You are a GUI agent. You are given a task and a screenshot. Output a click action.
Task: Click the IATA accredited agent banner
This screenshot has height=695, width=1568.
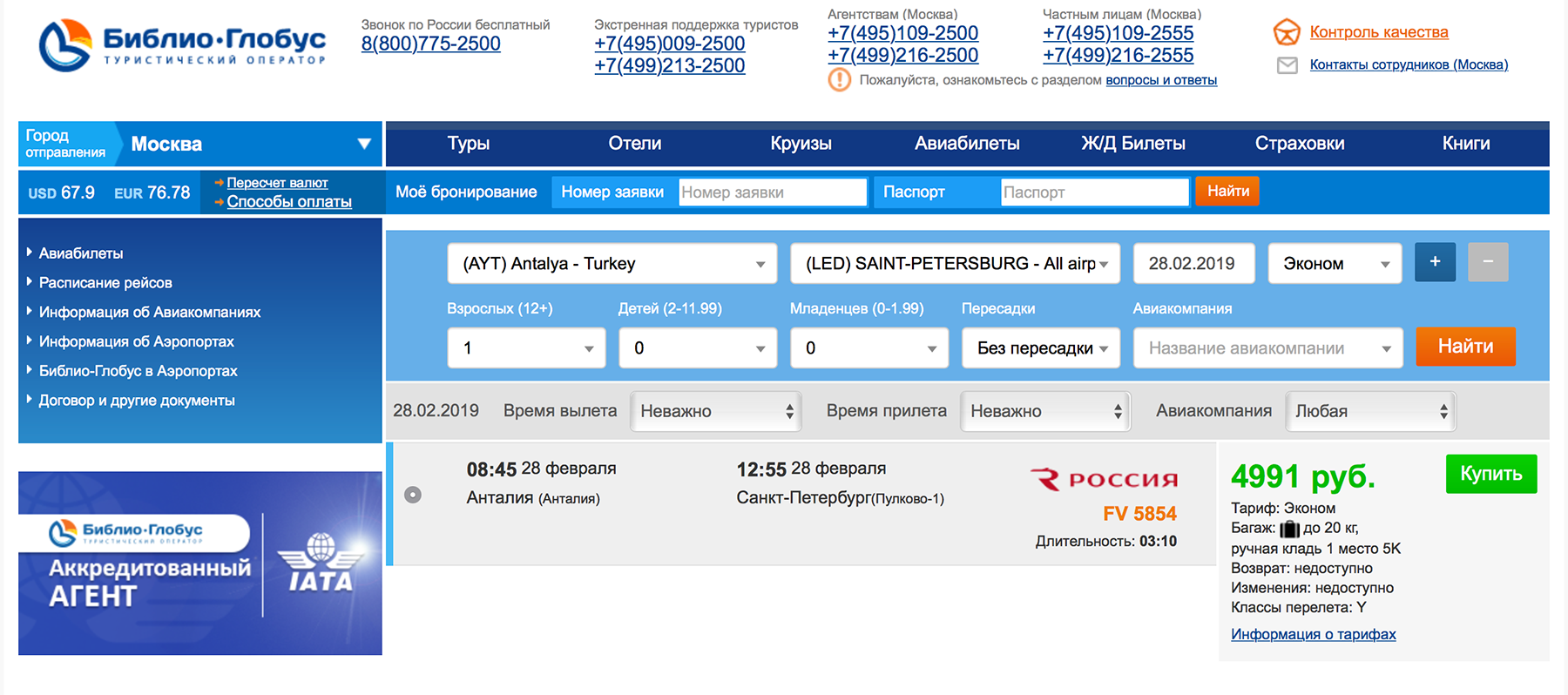pos(200,563)
